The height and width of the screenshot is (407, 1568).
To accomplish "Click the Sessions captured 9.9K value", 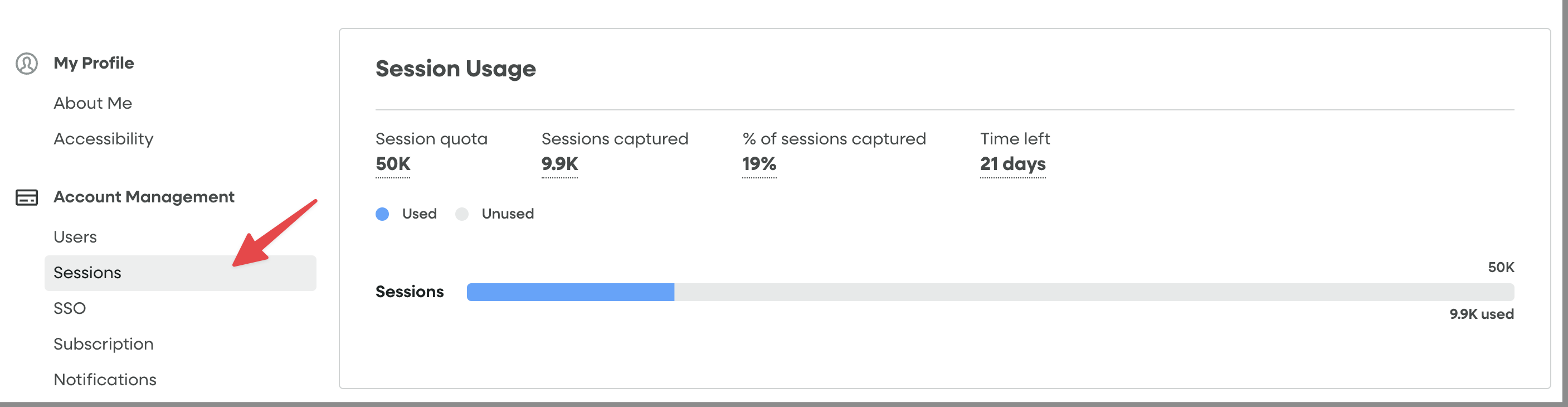I will pos(559,164).
